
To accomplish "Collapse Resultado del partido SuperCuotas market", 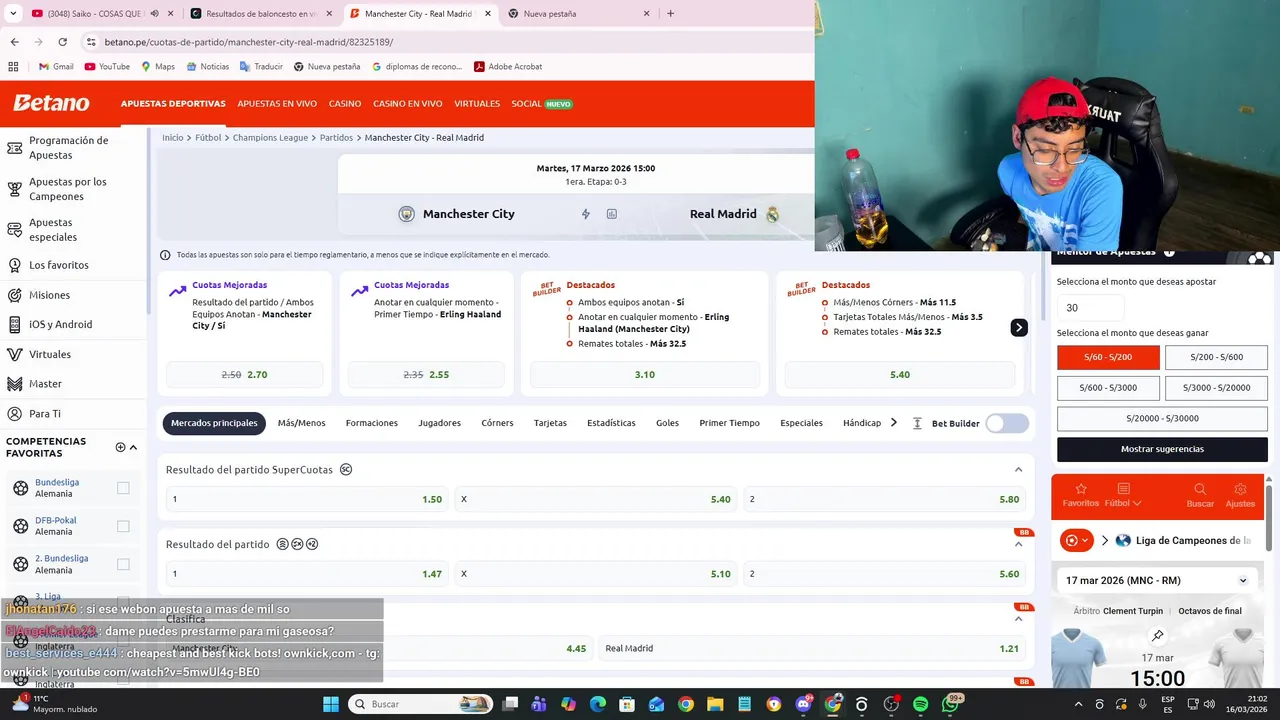I will [x=1018, y=470].
